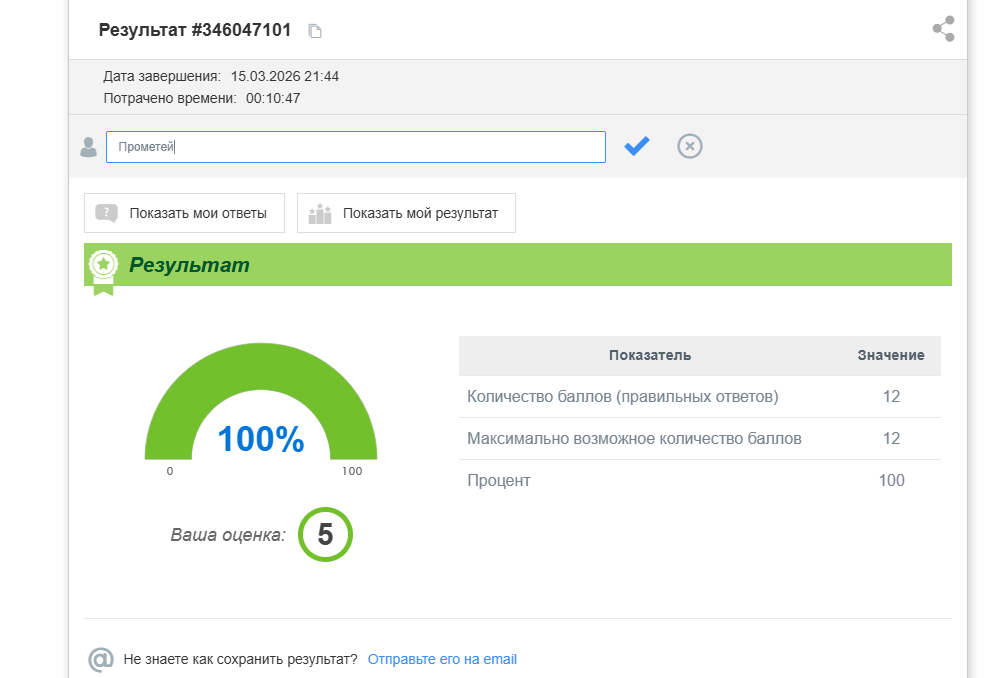Image resolution: width=990 pixels, height=678 pixels.
Task: Click the user avatar icon
Action: tap(88, 147)
